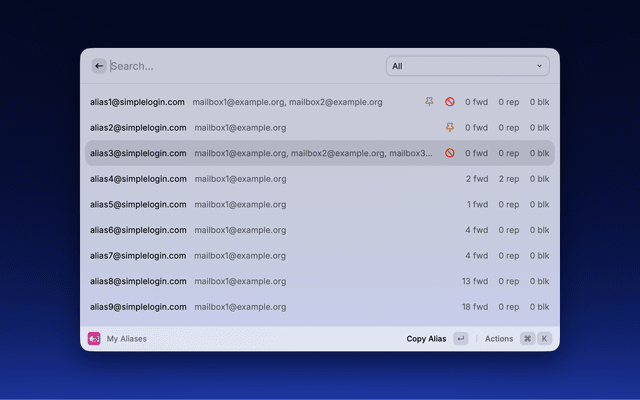
Task: Choose alias7@simplelogin.com row
Action: (138, 255)
